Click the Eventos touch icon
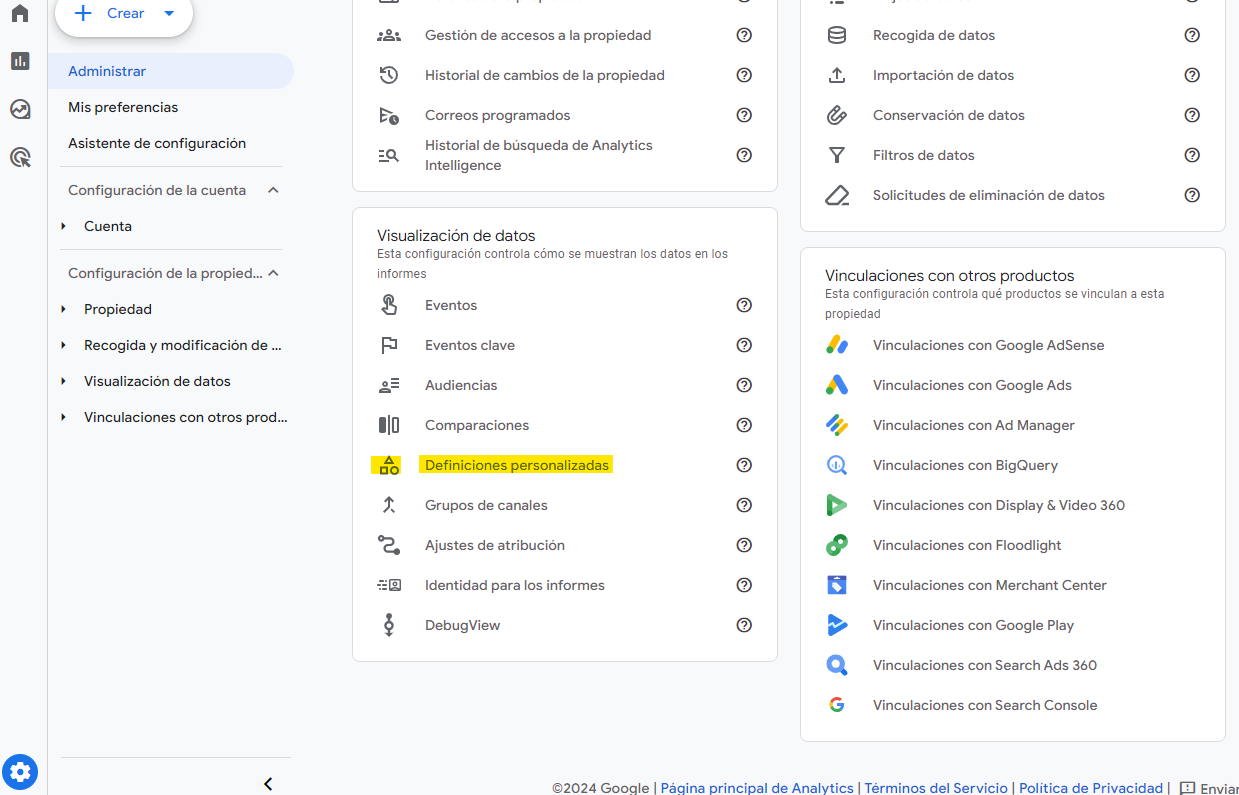Image resolution: width=1239 pixels, height=795 pixels. 389,305
